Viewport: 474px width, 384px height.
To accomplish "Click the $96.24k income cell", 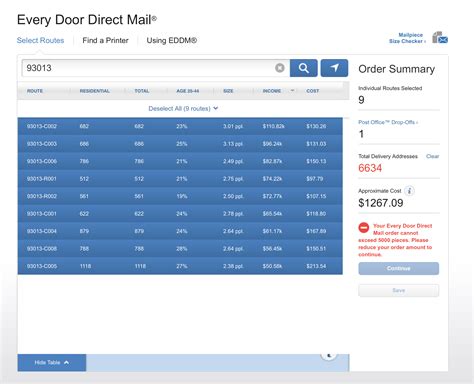I will click(272, 144).
